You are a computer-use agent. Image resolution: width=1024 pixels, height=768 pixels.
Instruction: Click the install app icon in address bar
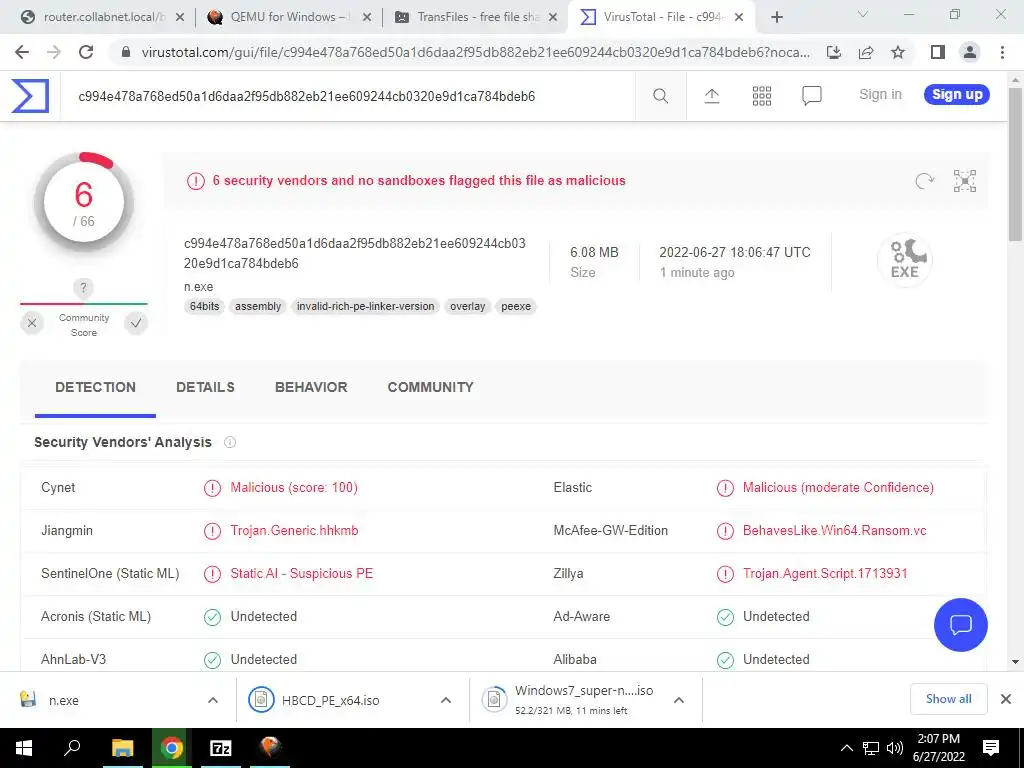tap(834, 52)
